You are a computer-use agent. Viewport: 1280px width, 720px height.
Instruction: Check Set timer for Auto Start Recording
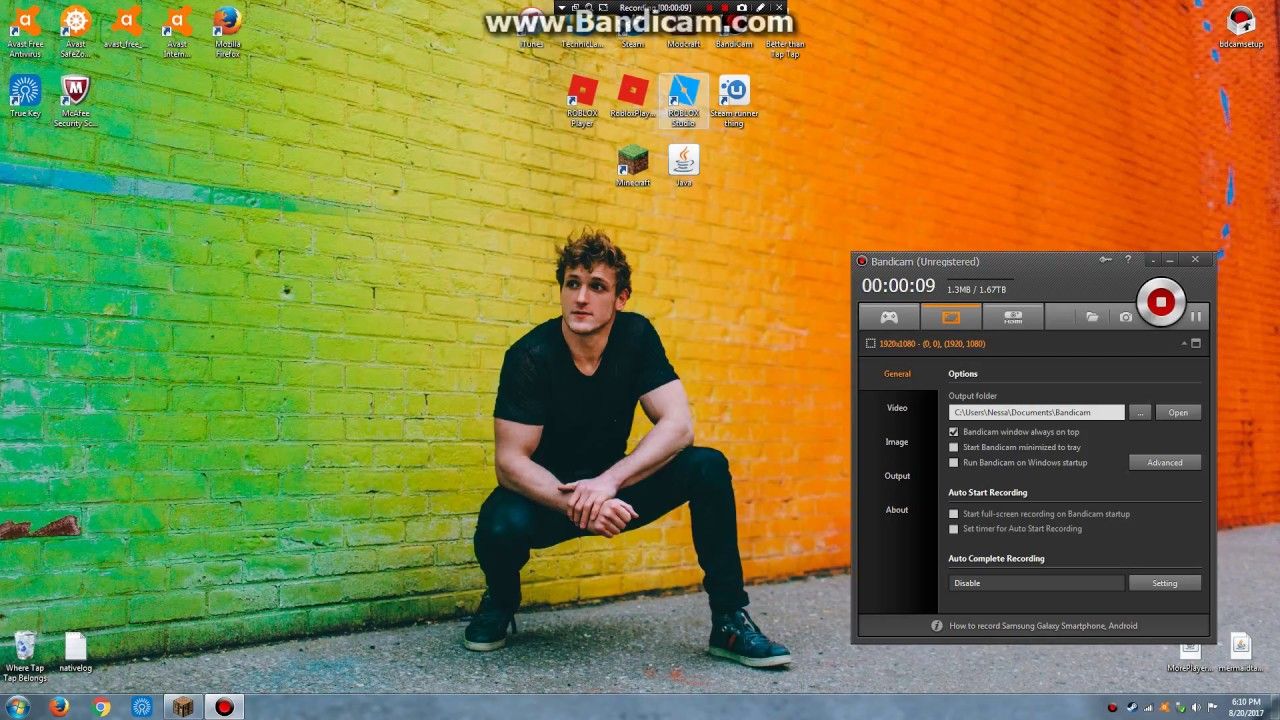click(x=954, y=528)
